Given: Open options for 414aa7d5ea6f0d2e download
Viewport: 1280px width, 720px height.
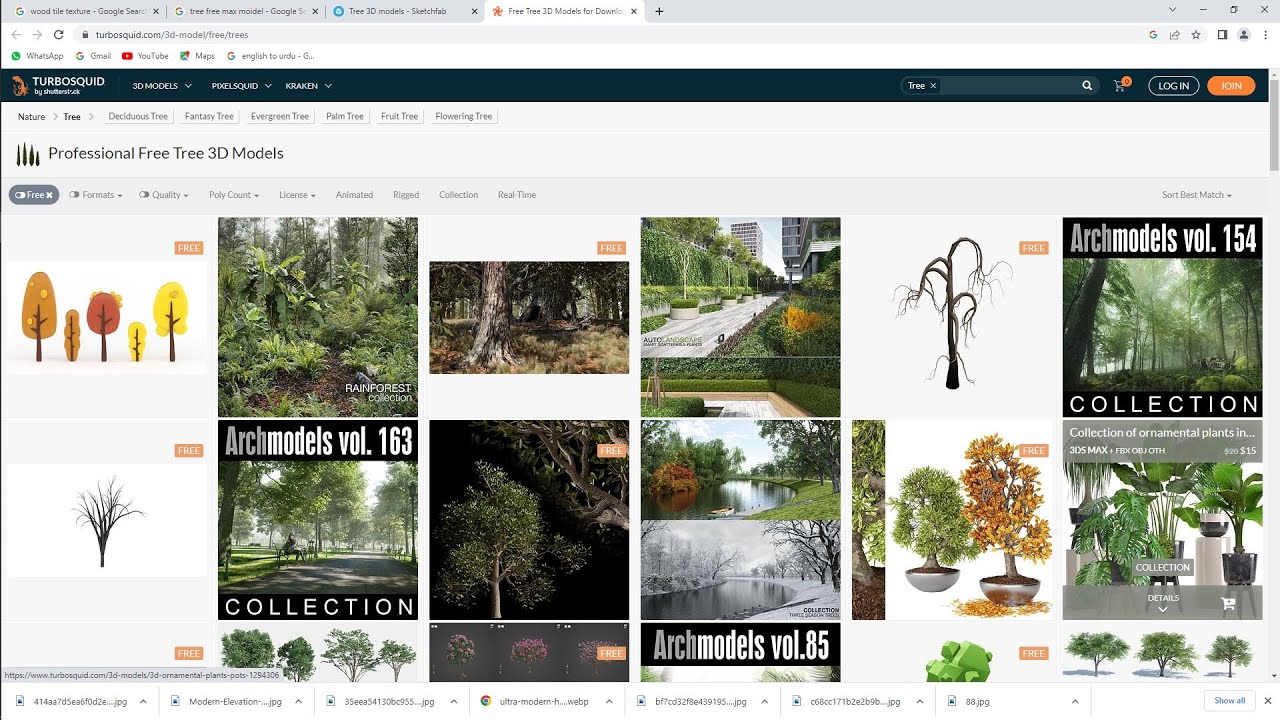Looking at the screenshot, I should [142, 701].
